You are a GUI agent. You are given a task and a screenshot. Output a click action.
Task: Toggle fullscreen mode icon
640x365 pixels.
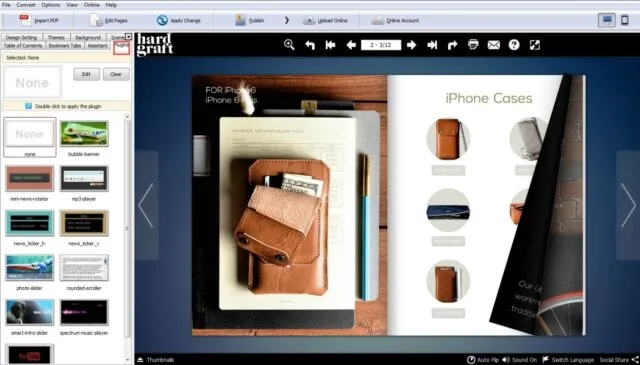535,45
